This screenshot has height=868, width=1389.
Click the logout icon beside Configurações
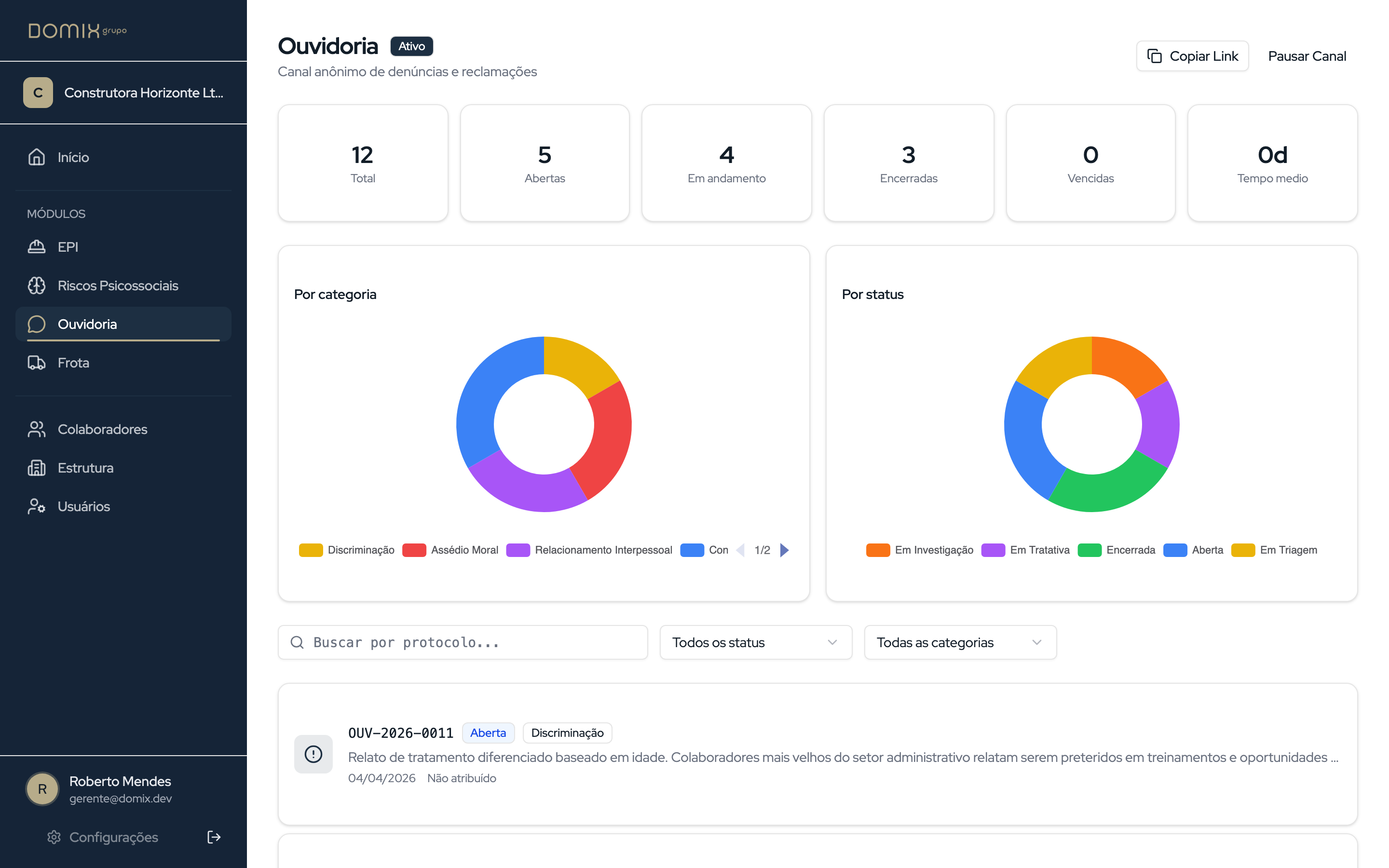214,837
